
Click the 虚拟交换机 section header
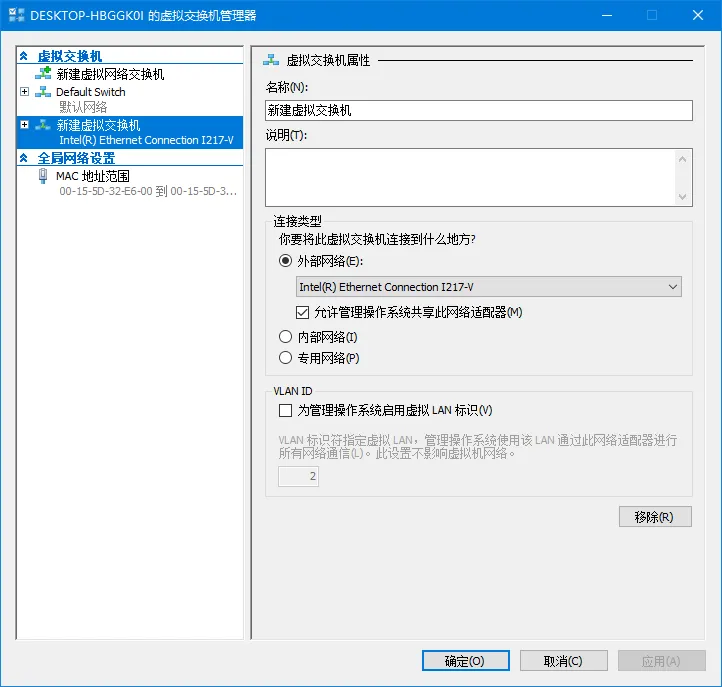70,56
